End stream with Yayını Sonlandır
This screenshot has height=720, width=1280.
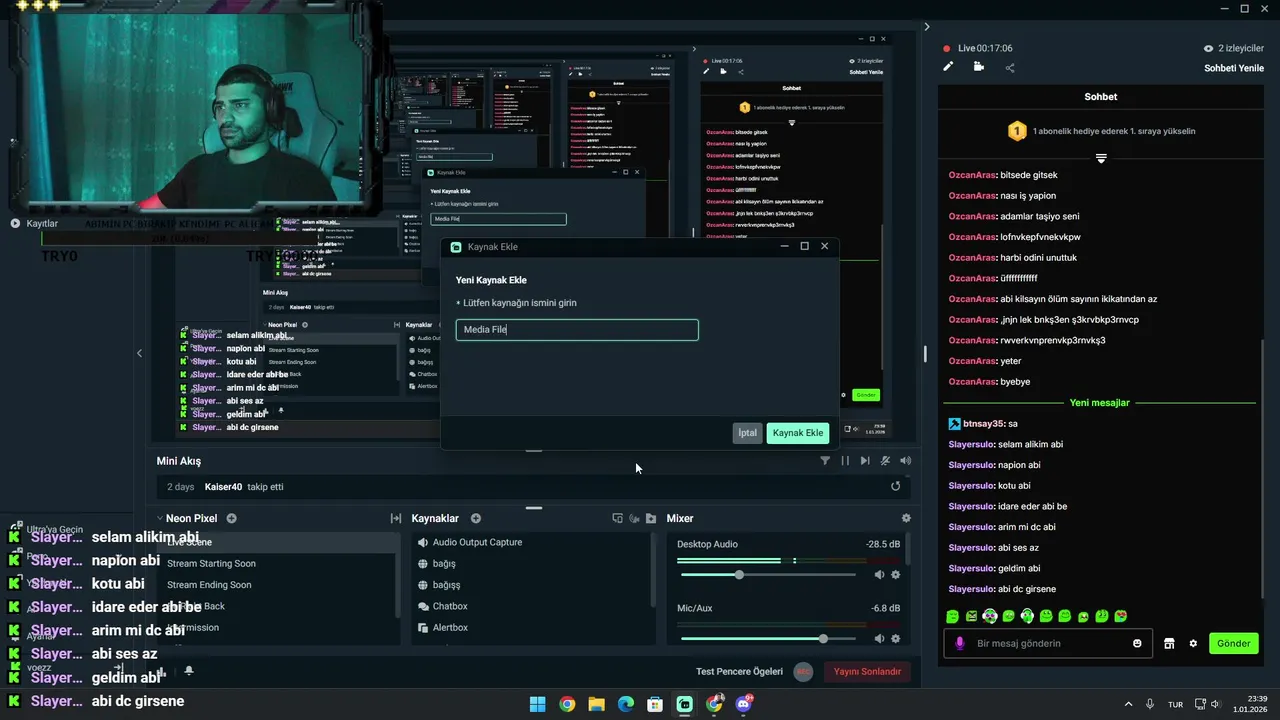click(x=867, y=672)
